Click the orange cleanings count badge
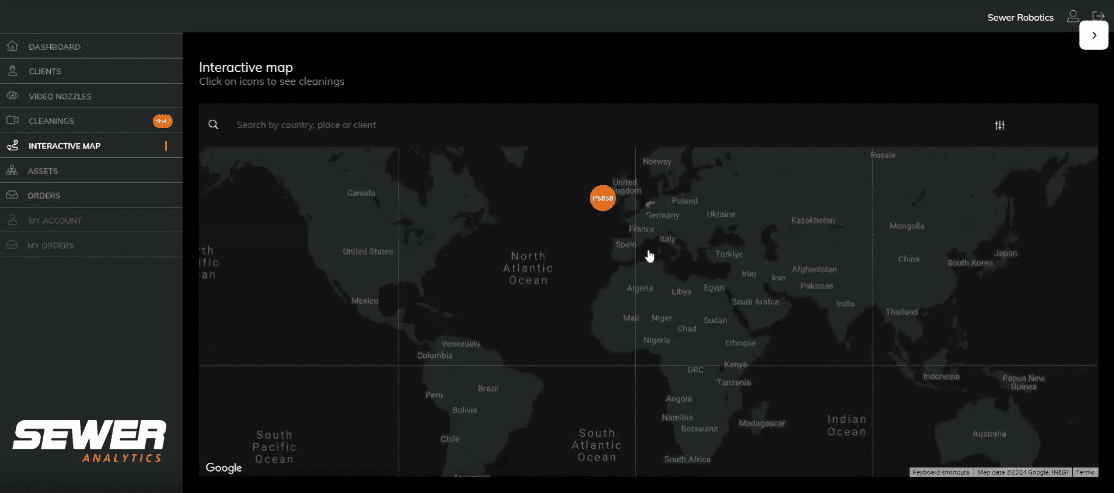Viewport: 1114px width, 493px height. 162,121
